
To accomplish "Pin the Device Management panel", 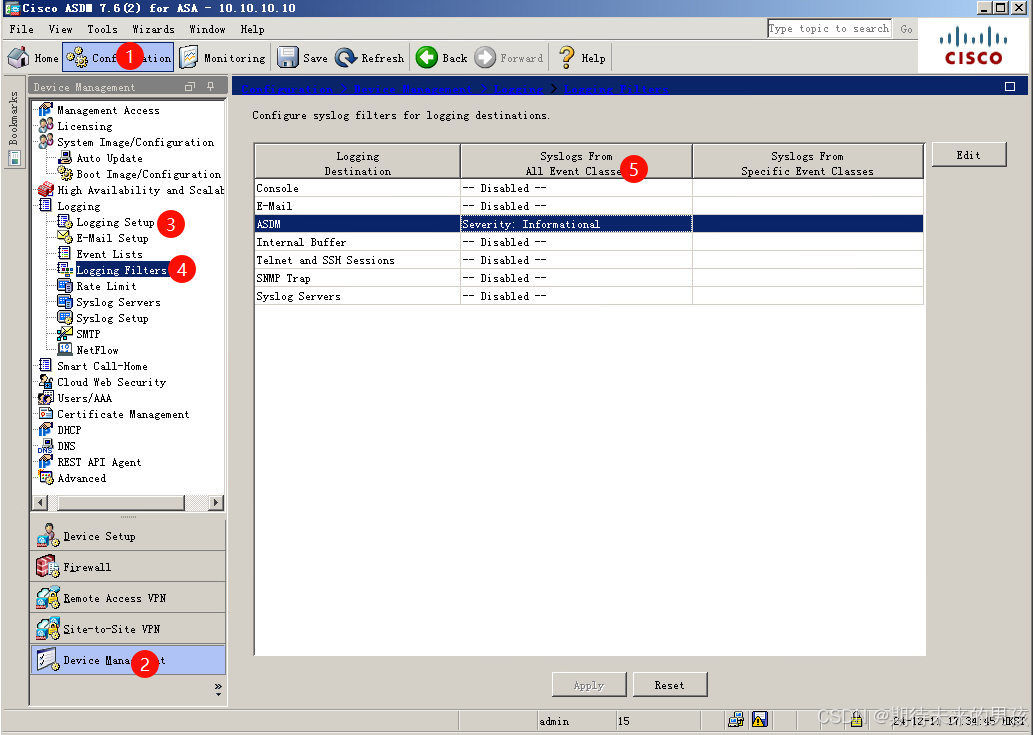I will click(210, 86).
